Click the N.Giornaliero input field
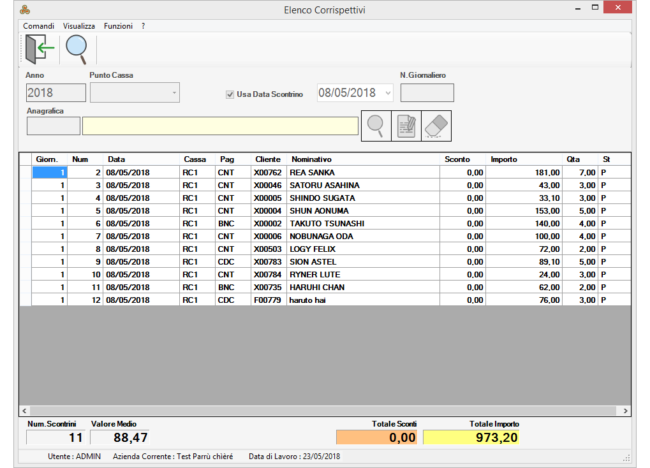650x468 pixels. click(426, 93)
